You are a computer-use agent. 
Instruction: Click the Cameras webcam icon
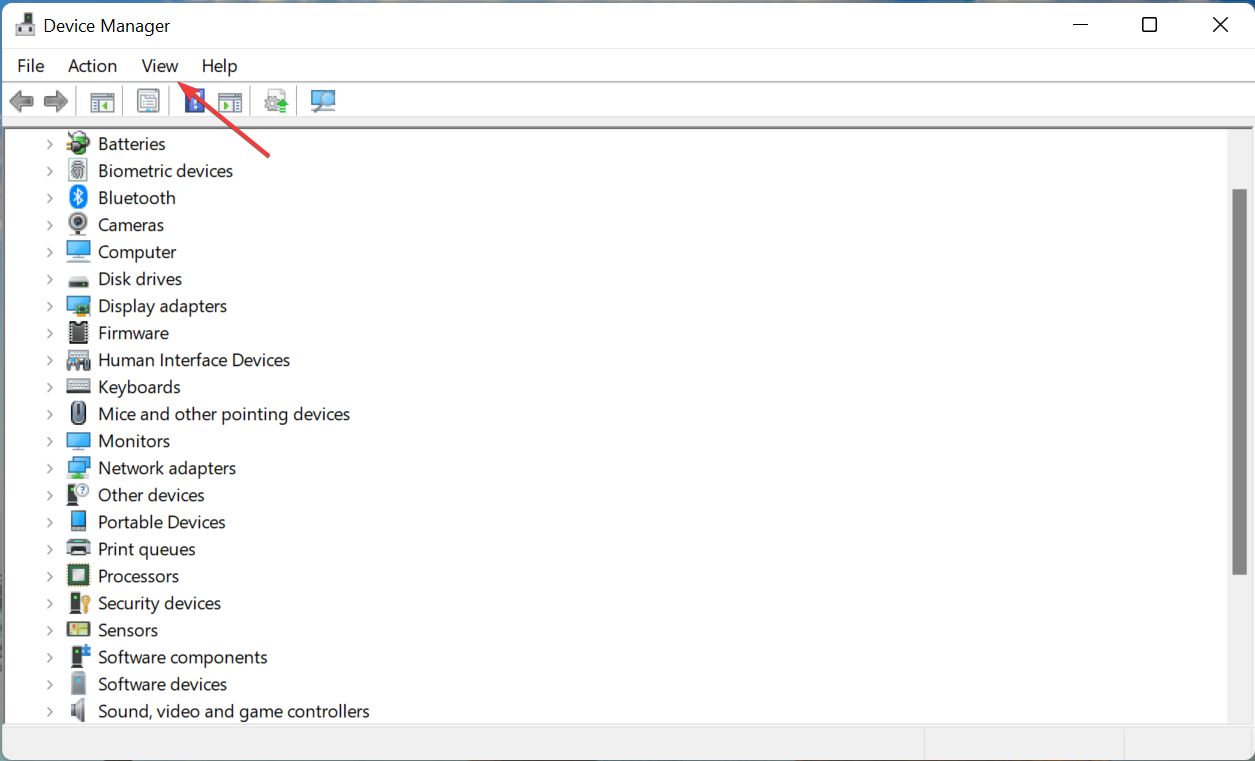pyautogui.click(x=78, y=225)
